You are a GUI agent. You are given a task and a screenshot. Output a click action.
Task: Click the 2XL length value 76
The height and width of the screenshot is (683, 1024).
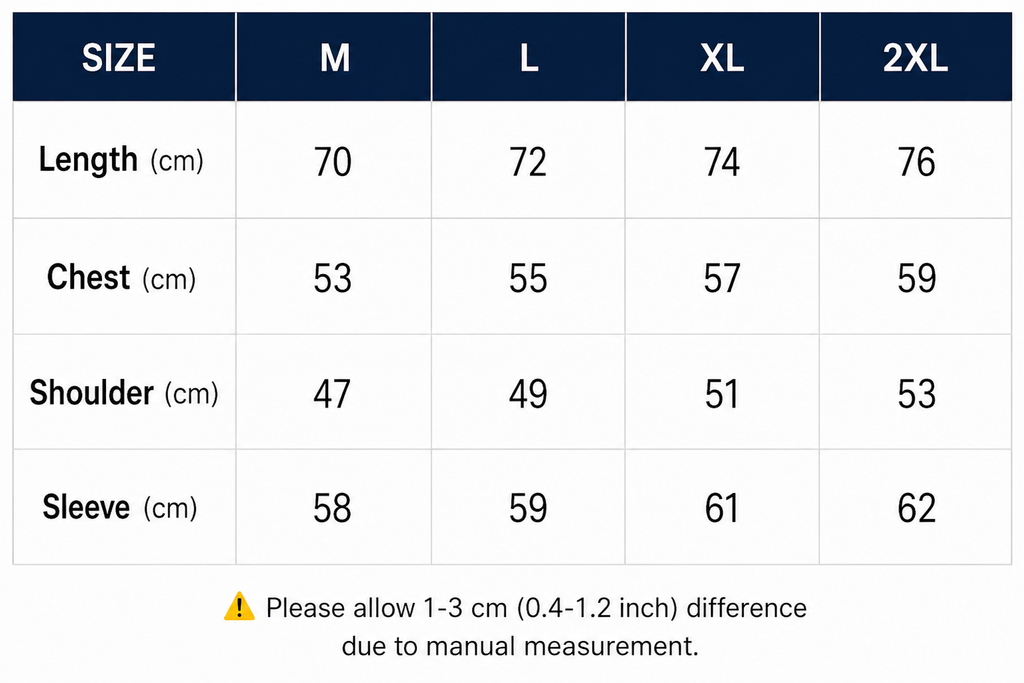coord(916,162)
